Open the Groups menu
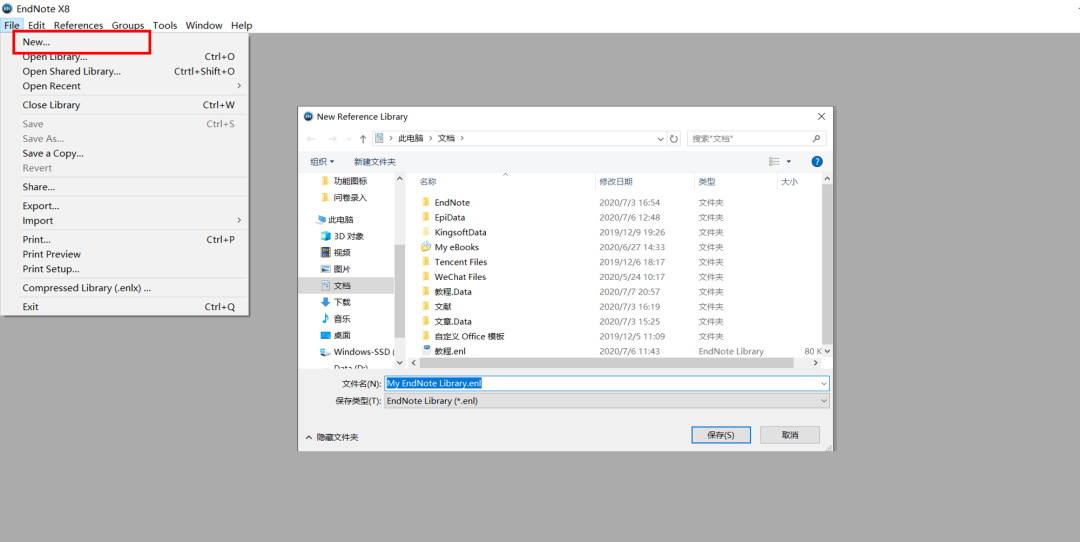Screen dimensions: 1080x542 (128, 25)
